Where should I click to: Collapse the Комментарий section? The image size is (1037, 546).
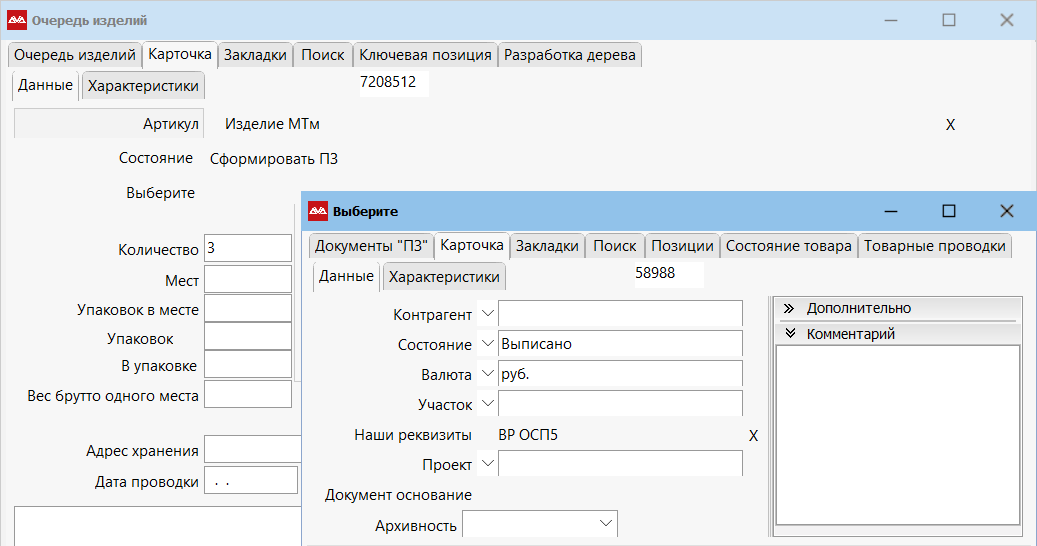point(788,334)
